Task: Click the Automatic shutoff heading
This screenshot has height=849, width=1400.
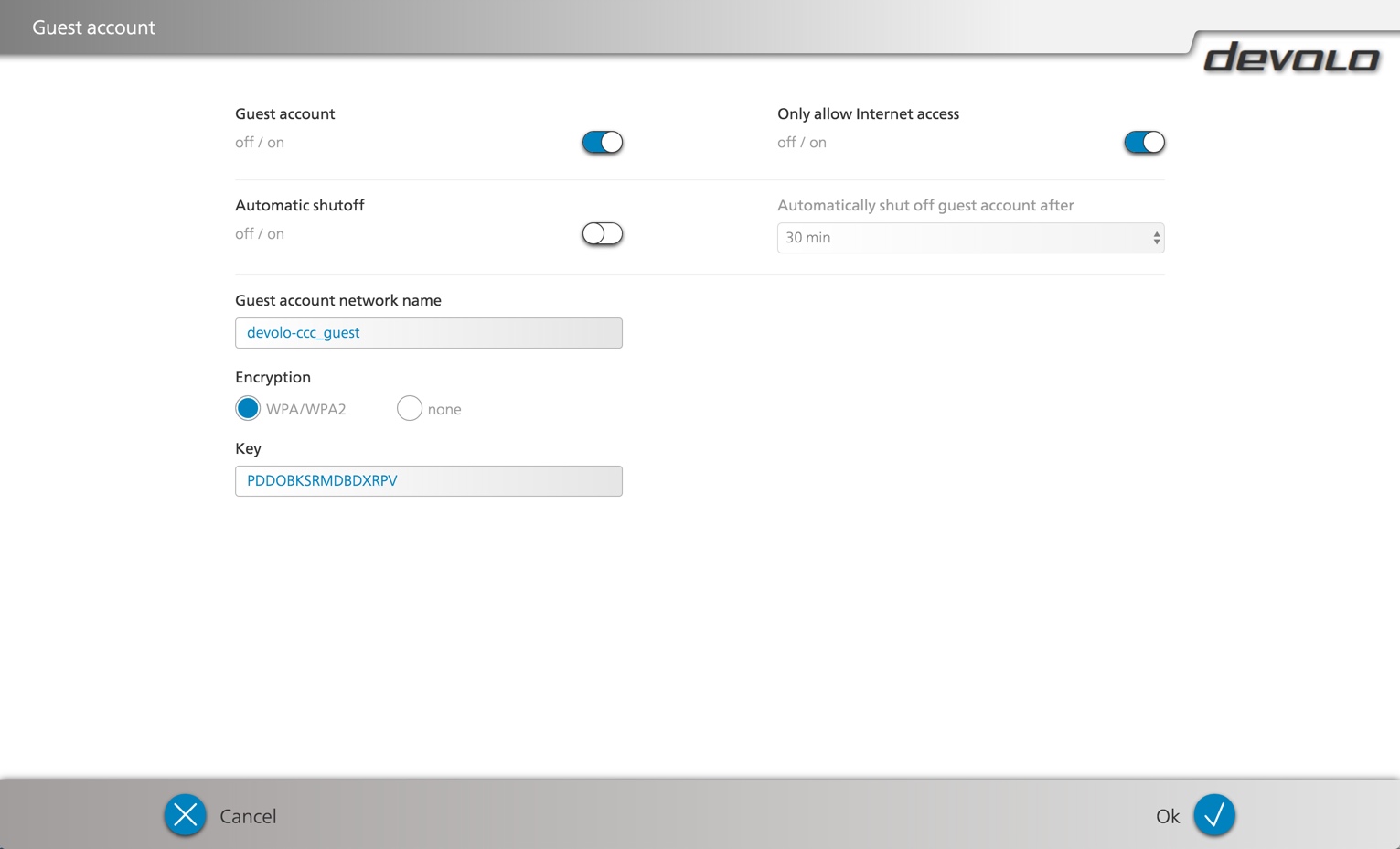Action: click(x=299, y=205)
